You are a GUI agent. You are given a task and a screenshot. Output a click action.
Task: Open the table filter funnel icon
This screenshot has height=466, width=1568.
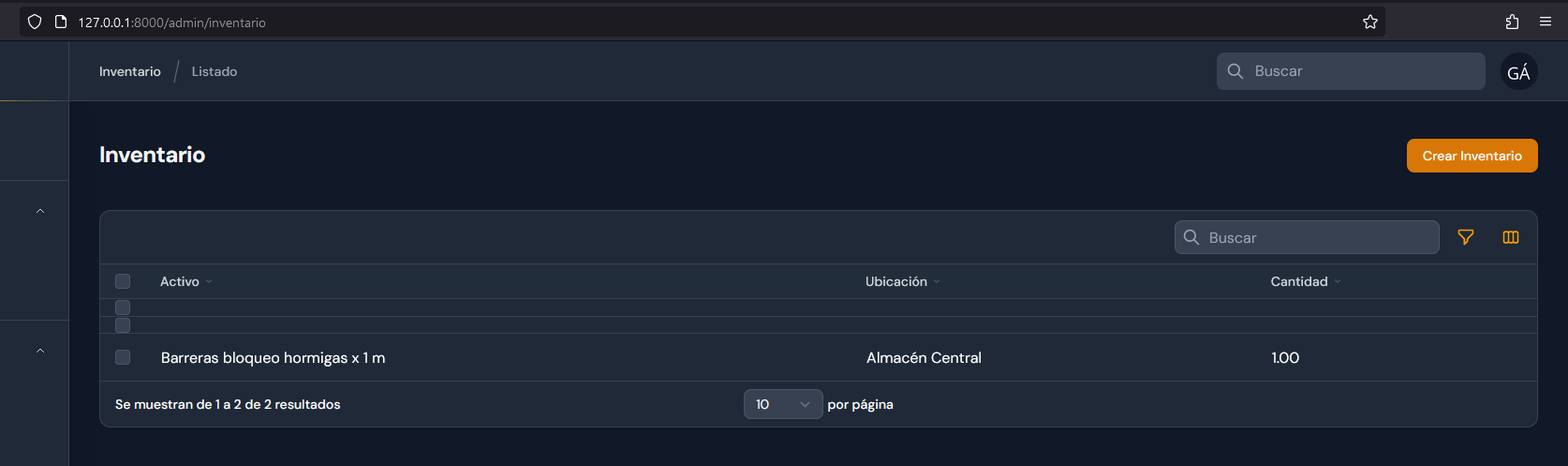[x=1466, y=237]
